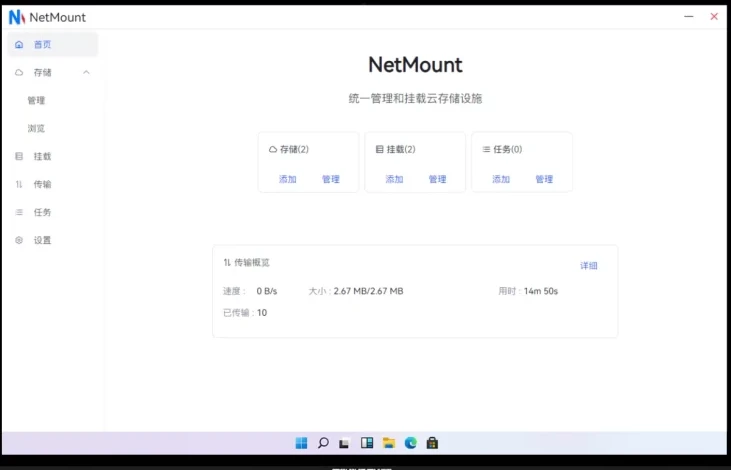
Task: Click 添加 in the 任务(0) card
Action: coord(501,179)
